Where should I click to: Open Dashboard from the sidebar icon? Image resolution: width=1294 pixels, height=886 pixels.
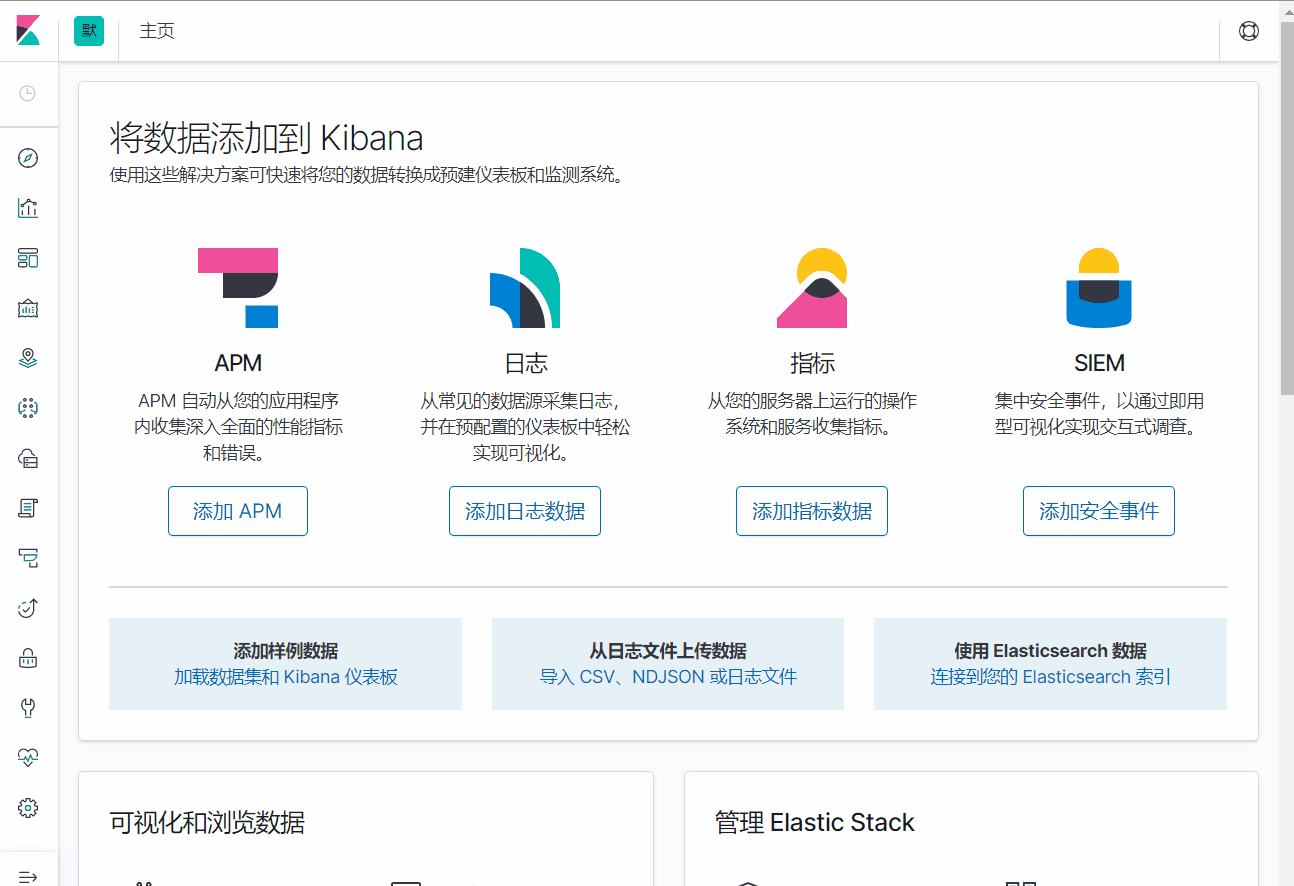click(28, 258)
